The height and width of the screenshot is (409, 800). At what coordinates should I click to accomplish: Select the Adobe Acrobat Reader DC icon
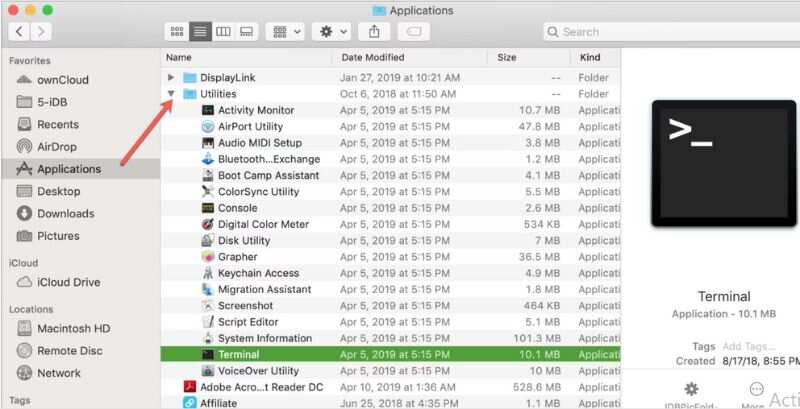coord(190,386)
